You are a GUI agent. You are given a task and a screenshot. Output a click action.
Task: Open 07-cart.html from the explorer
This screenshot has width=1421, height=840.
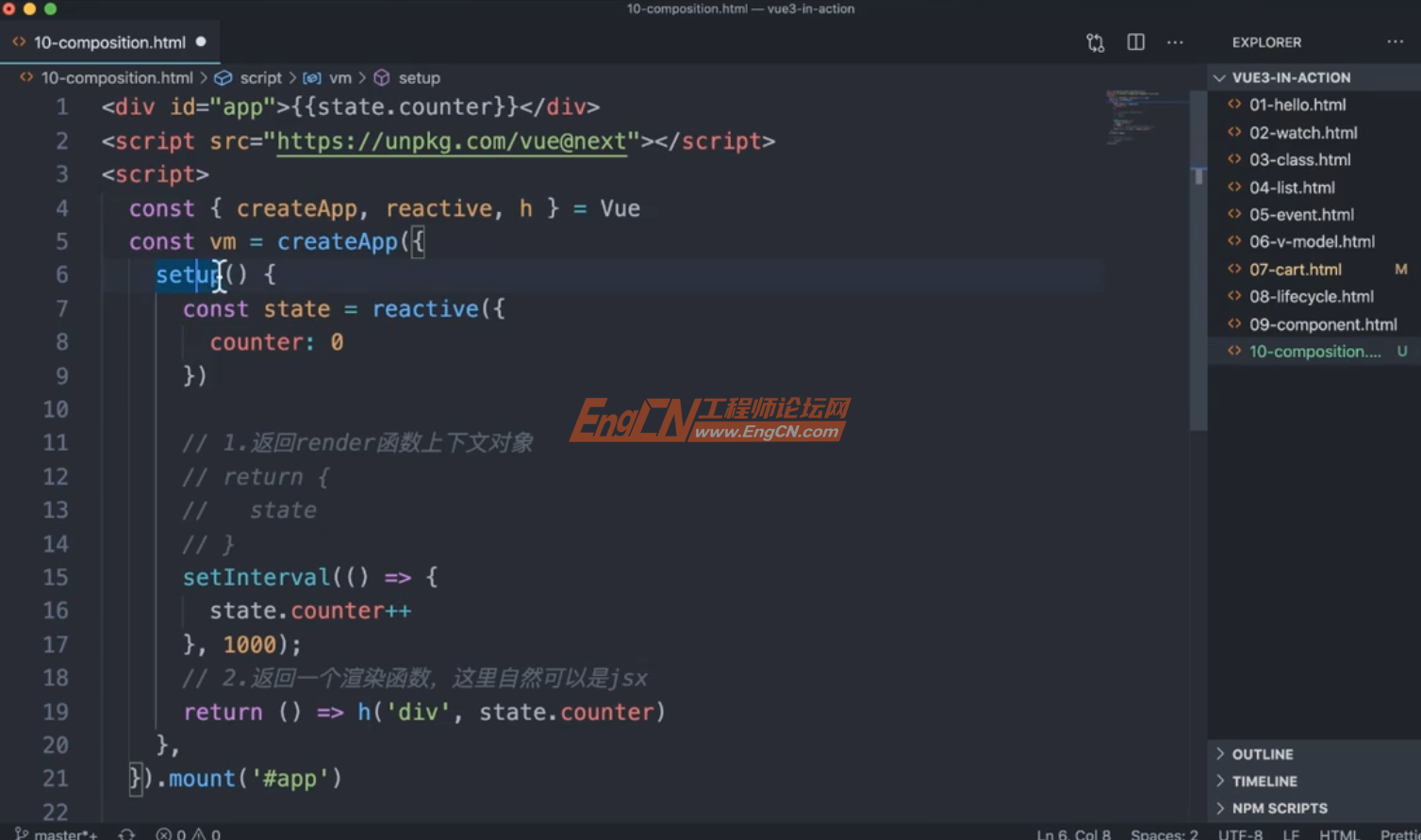(x=1296, y=269)
